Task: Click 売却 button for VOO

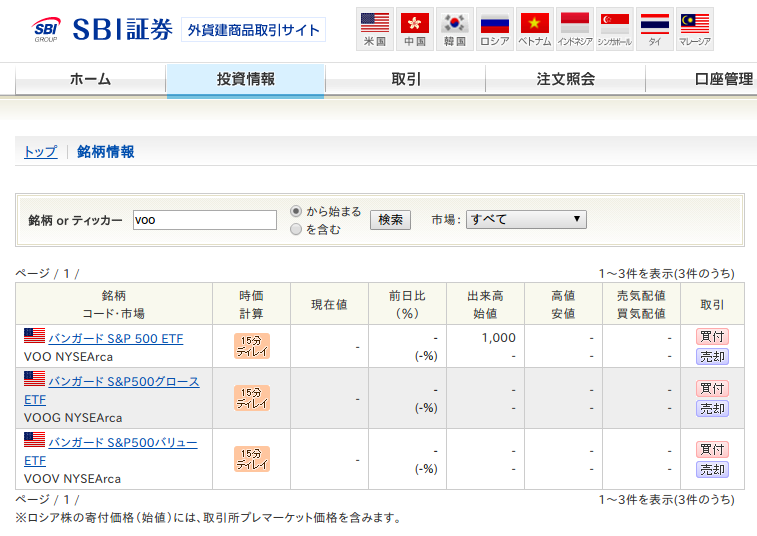Action: [x=712, y=357]
